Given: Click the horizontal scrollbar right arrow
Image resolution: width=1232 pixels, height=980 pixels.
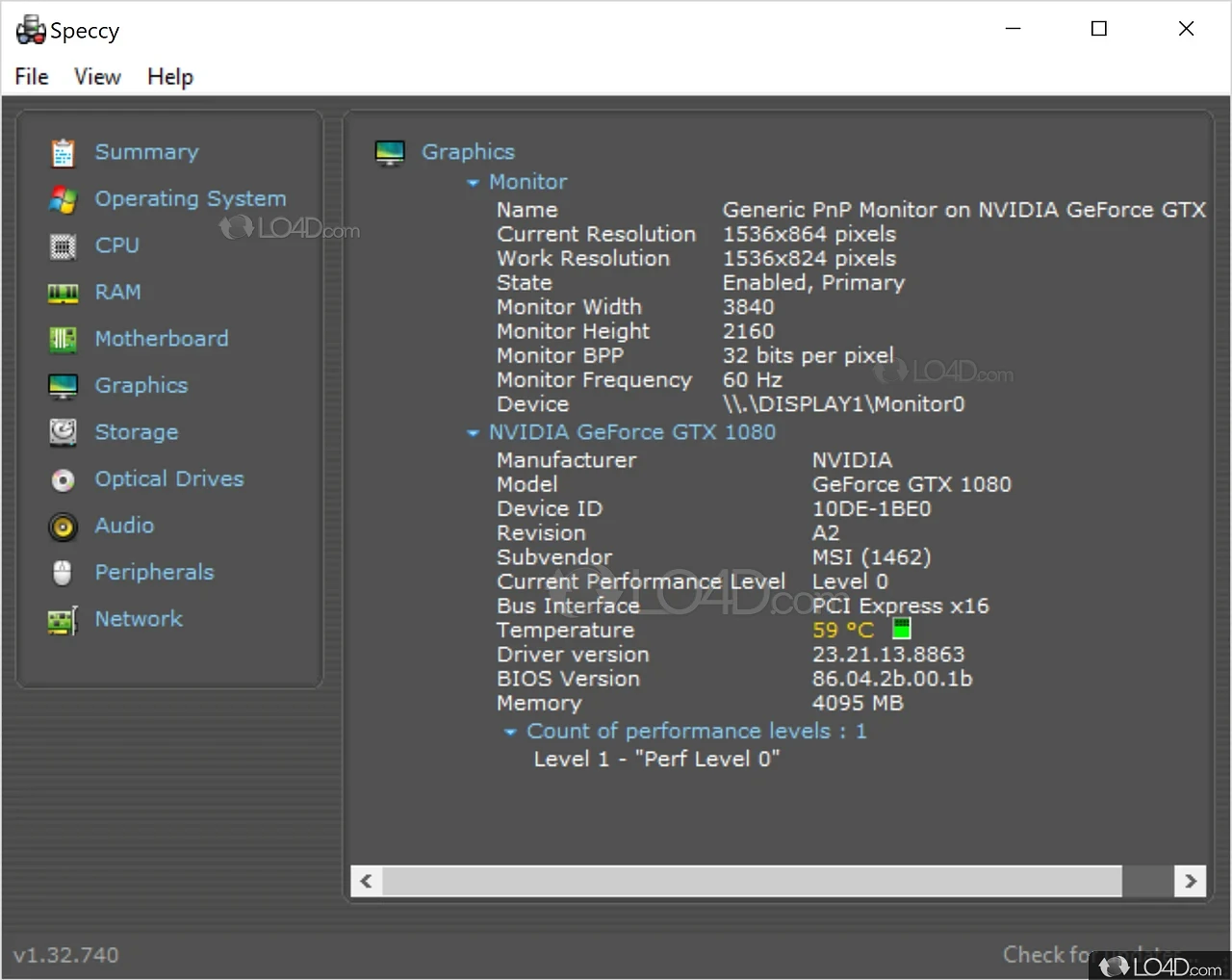Looking at the screenshot, I should click(1191, 881).
